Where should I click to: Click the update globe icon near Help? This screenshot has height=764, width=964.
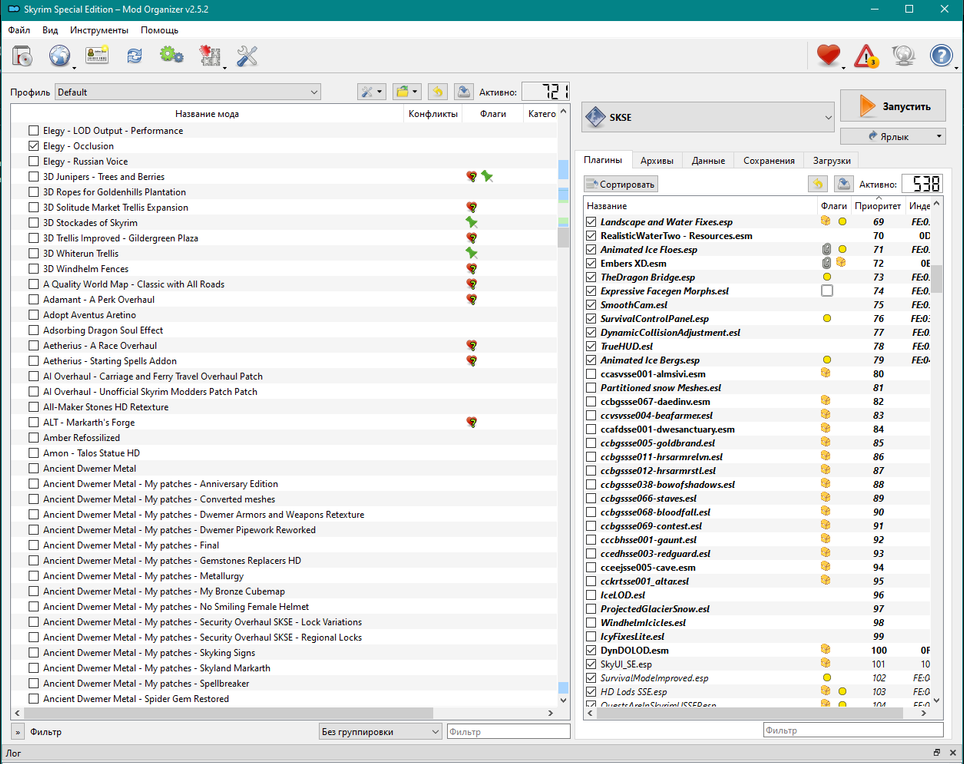[903, 56]
